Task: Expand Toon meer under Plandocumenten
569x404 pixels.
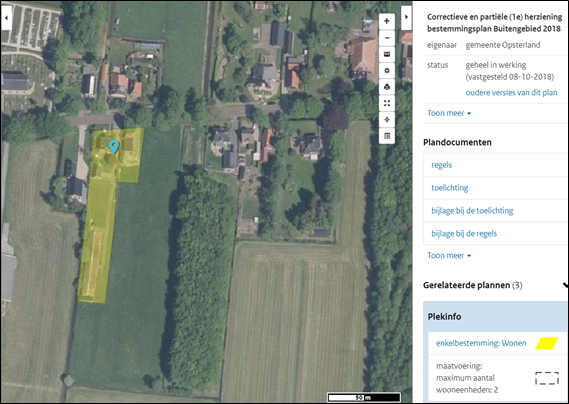Action: pos(449,256)
